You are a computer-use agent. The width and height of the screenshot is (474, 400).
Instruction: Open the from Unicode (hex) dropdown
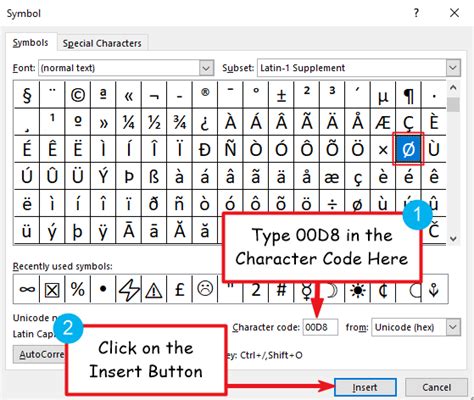point(453,327)
